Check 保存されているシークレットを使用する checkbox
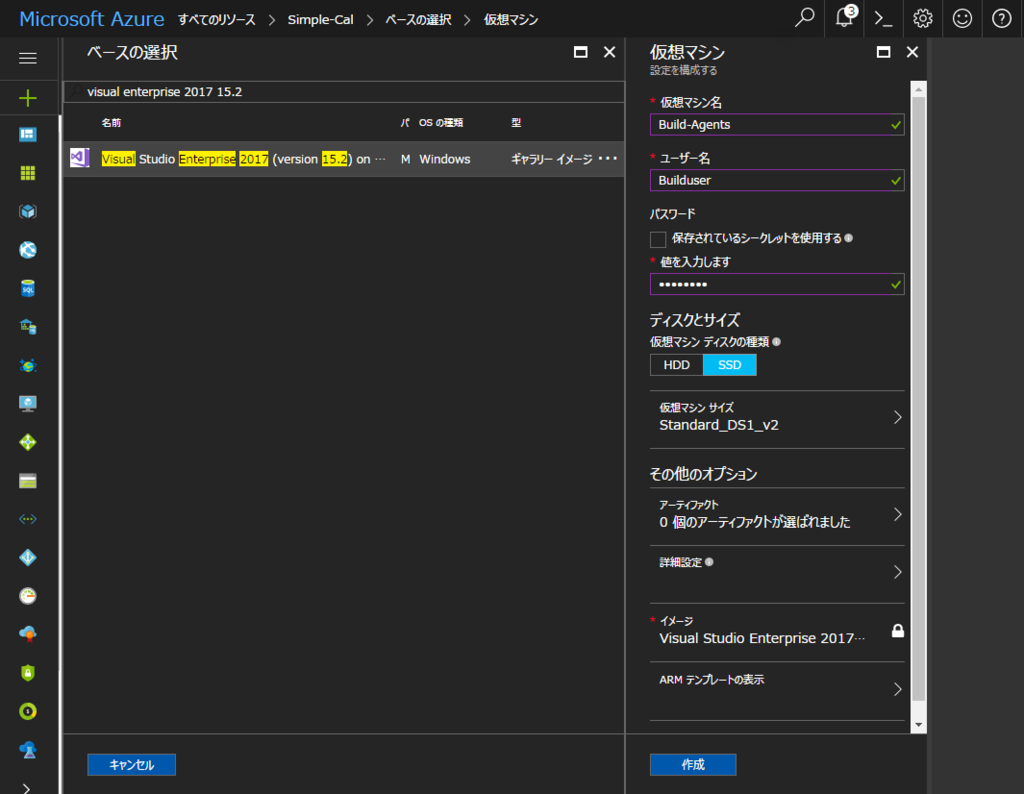The width and height of the screenshot is (1024, 794). click(x=658, y=239)
